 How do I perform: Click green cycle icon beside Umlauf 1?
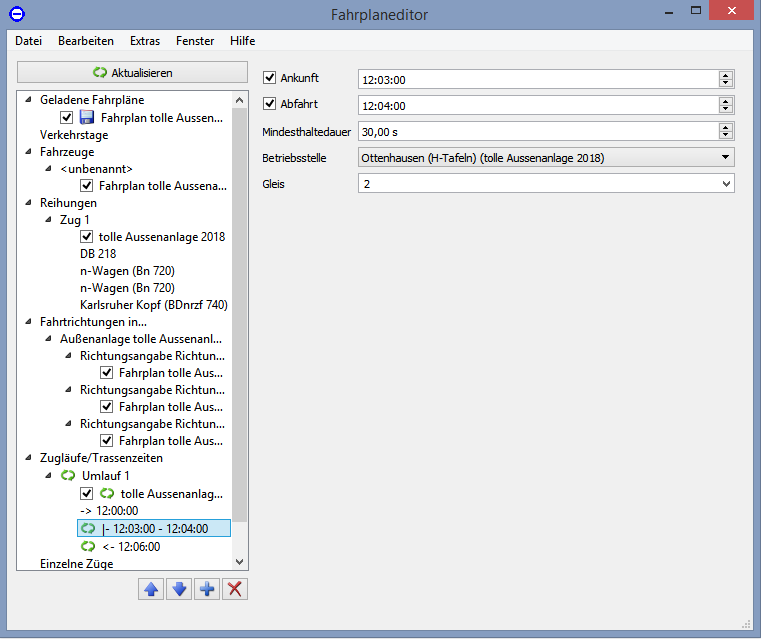point(68,476)
